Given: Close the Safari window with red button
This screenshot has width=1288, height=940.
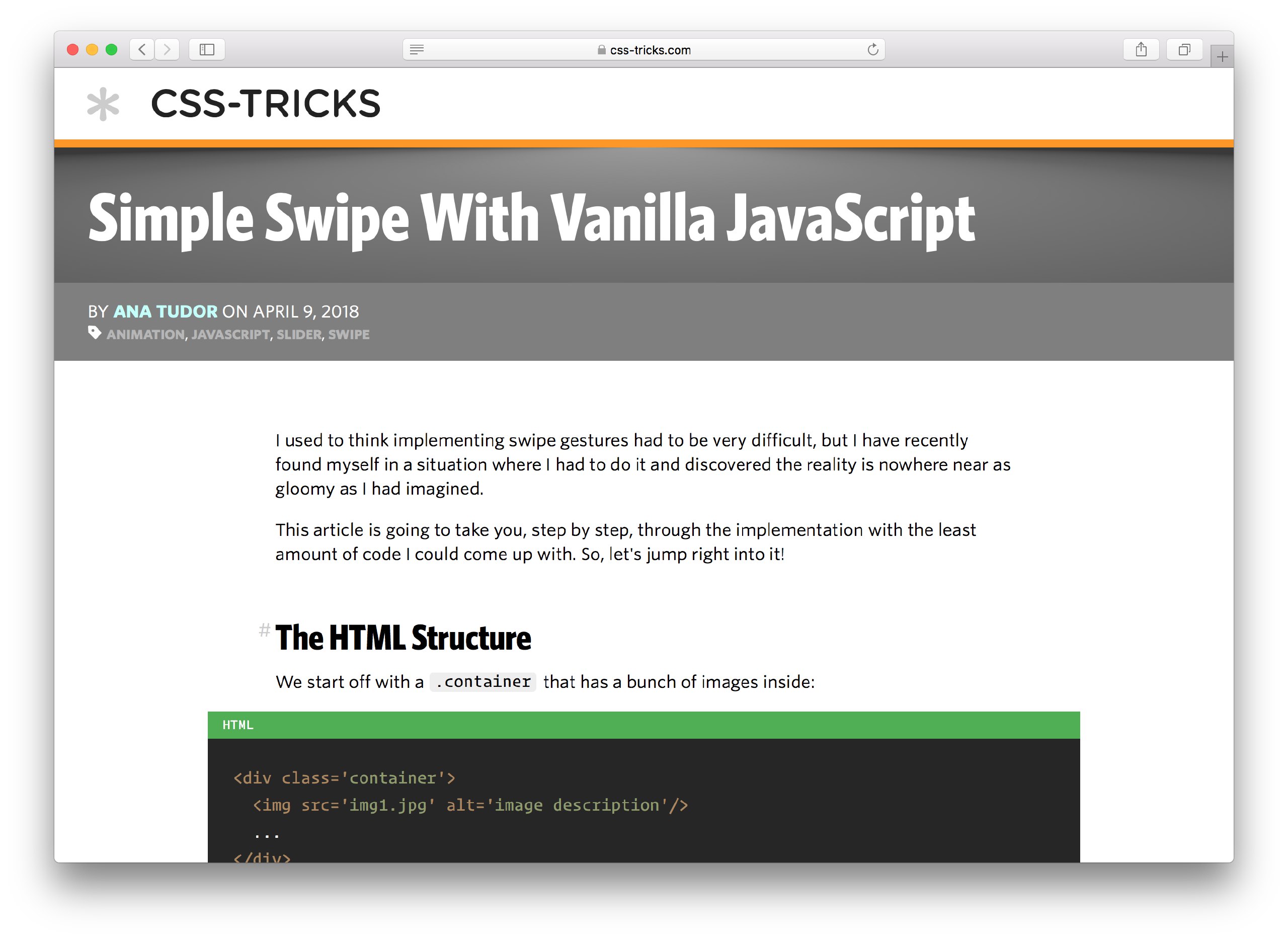Looking at the screenshot, I should click(72, 49).
